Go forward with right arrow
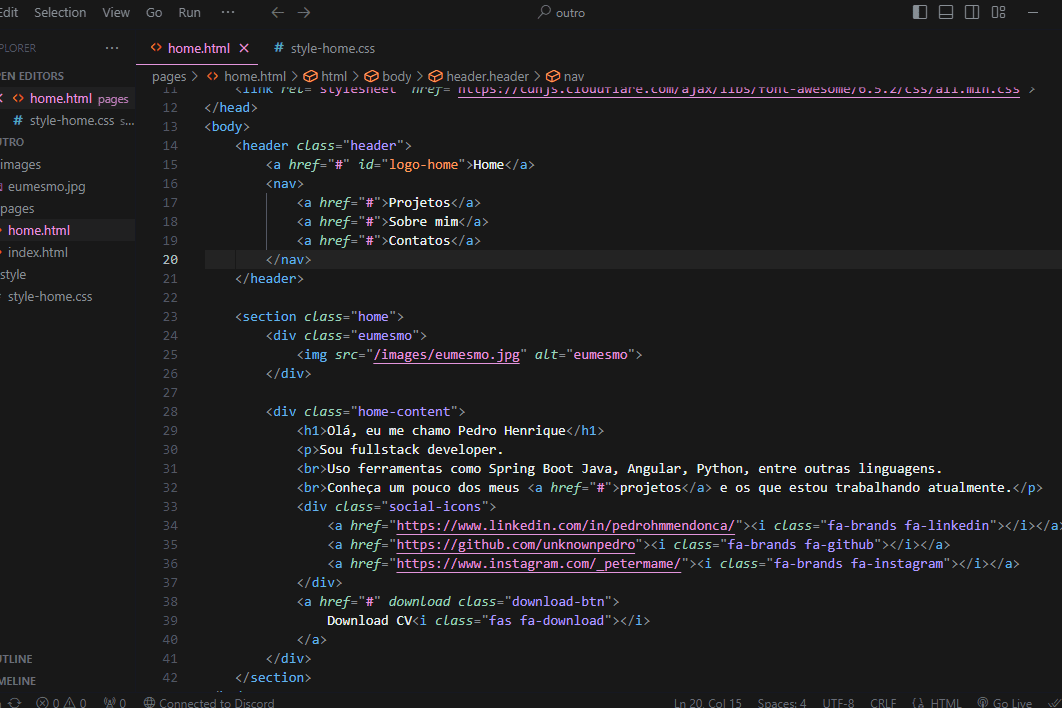Viewport: 1062px width, 708px height. click(x=304, y=12)
